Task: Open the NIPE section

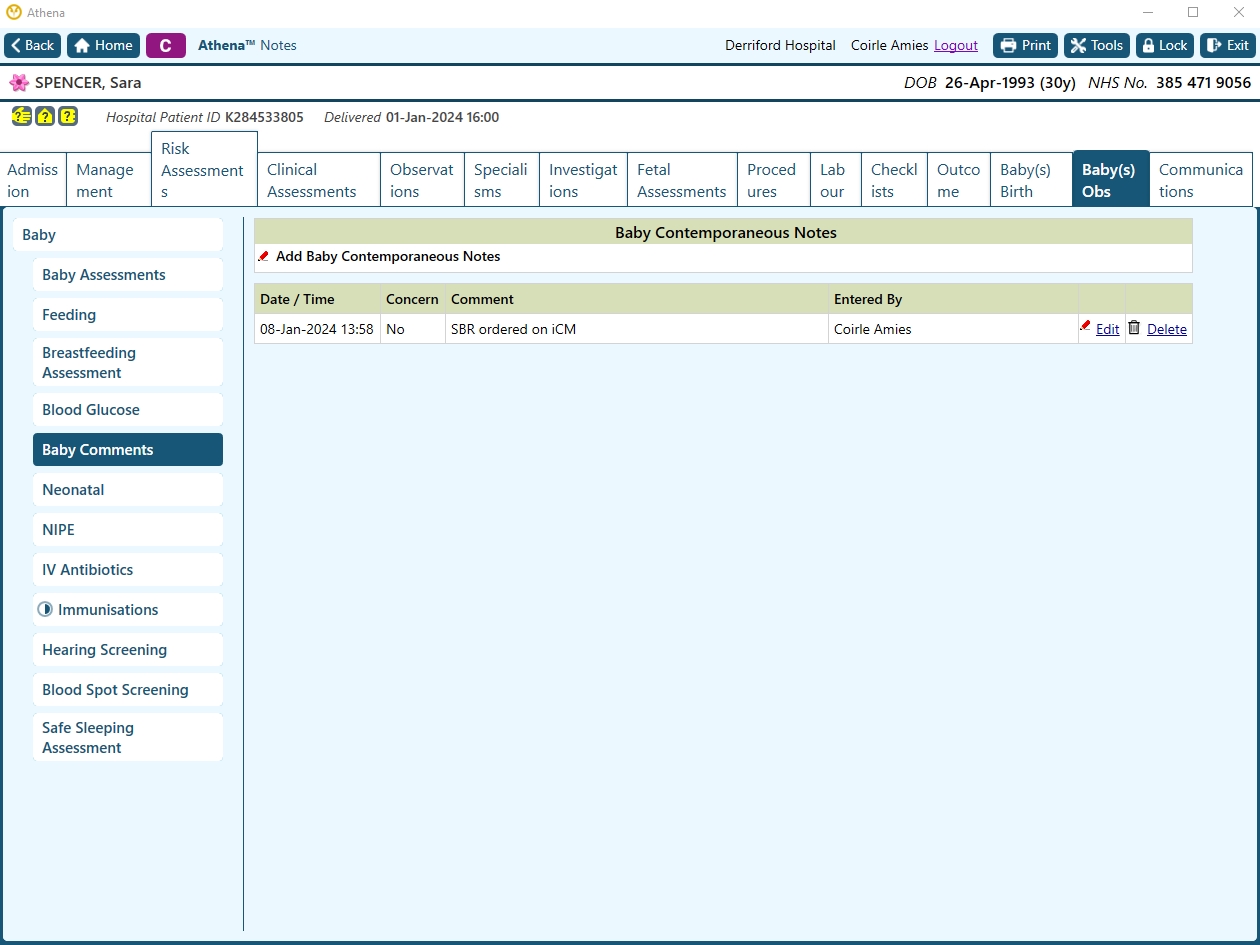Action: pos(128,530)
